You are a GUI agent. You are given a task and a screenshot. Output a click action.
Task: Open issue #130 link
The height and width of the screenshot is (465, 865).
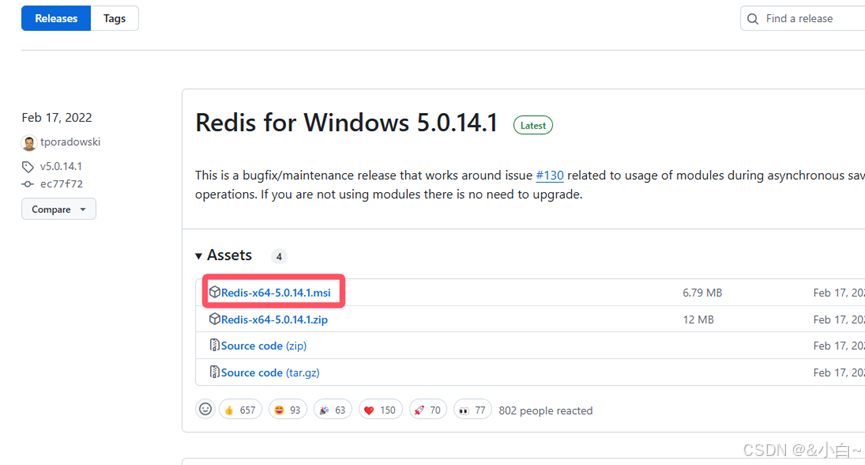(x=549, y=175)
